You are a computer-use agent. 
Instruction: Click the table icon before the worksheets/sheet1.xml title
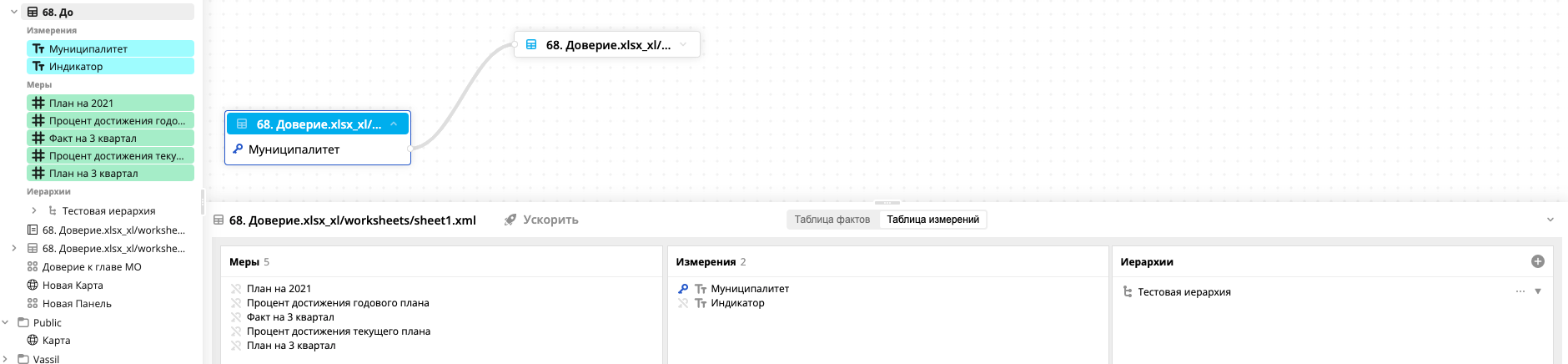tap(219, 220)
